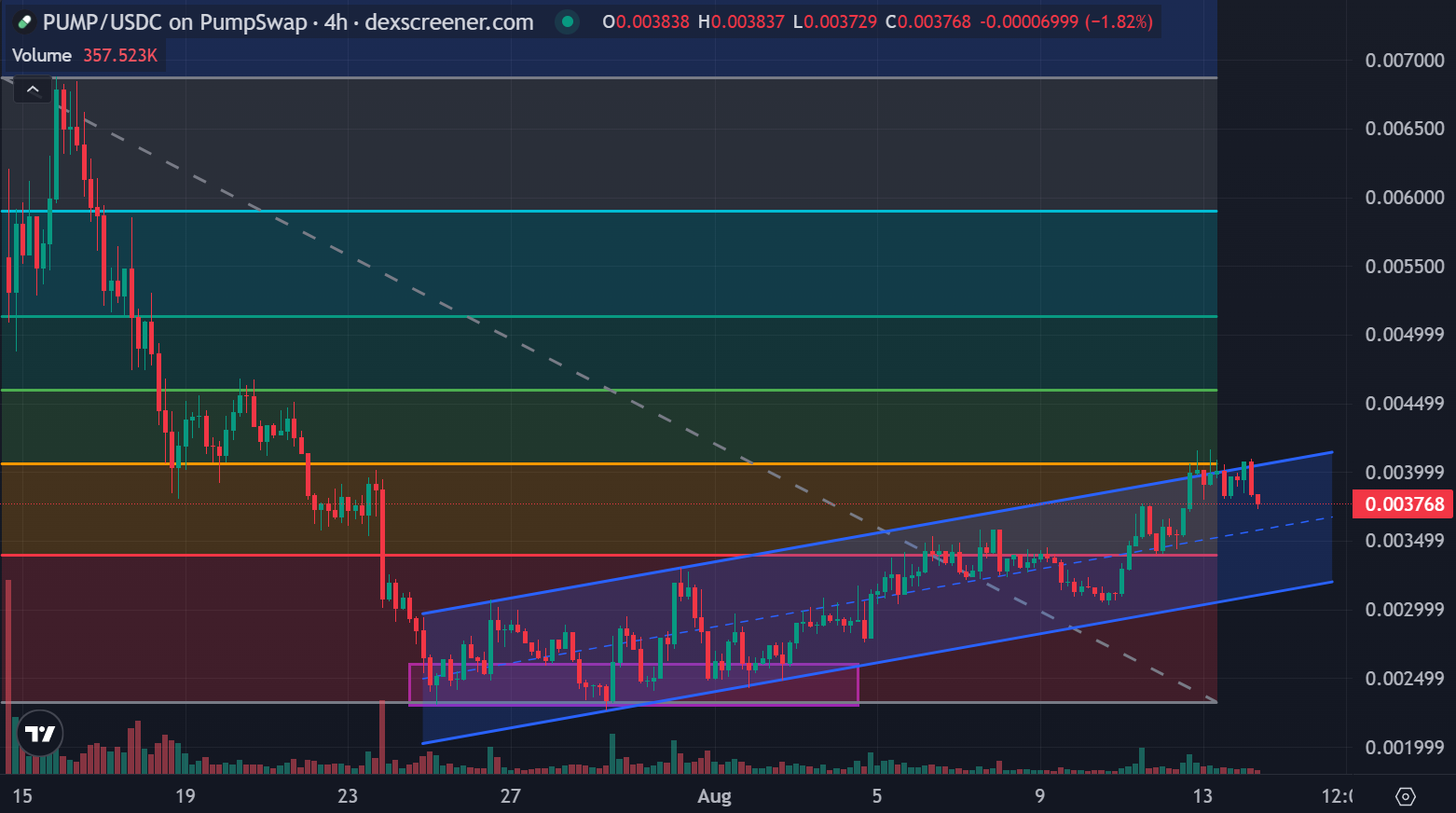Click the 0.007000 price axis label
The width and height of the screenshot is (1456, 813).
1405,61
